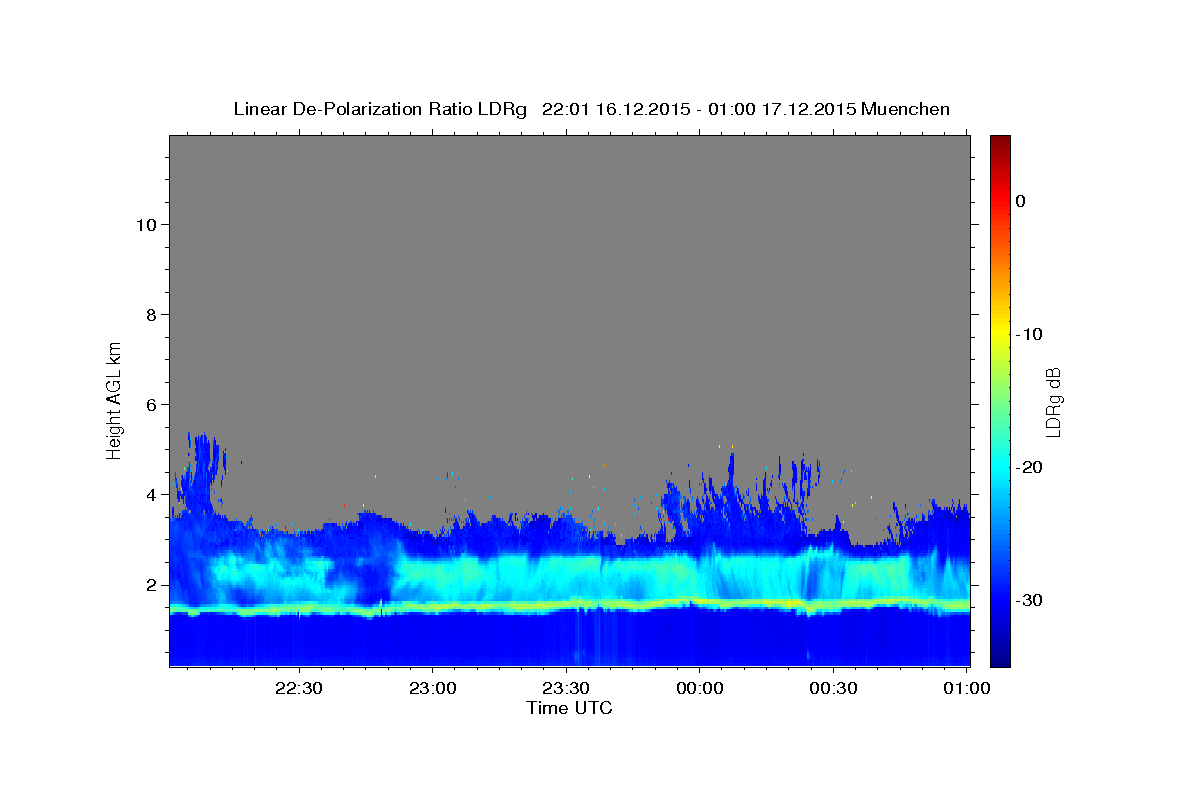1200x800 pixels.
Task: Click the plot title "Linear De-Polarization Ratio LDRg"
Action: [x=379, y=109]
